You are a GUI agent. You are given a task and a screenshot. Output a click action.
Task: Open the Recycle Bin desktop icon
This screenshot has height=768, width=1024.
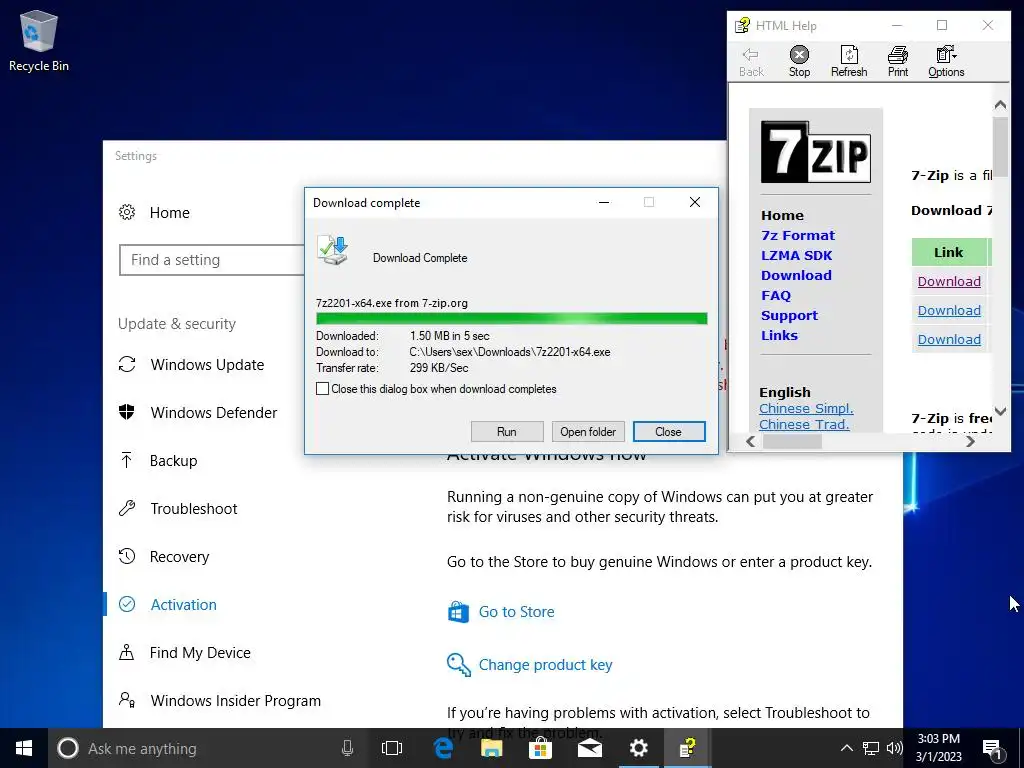click(x=39, y=40)
